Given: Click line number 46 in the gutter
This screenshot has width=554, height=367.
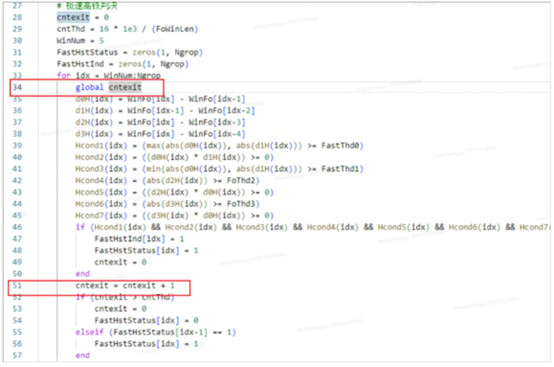Looking at the screenshot, I should (17, 227).
